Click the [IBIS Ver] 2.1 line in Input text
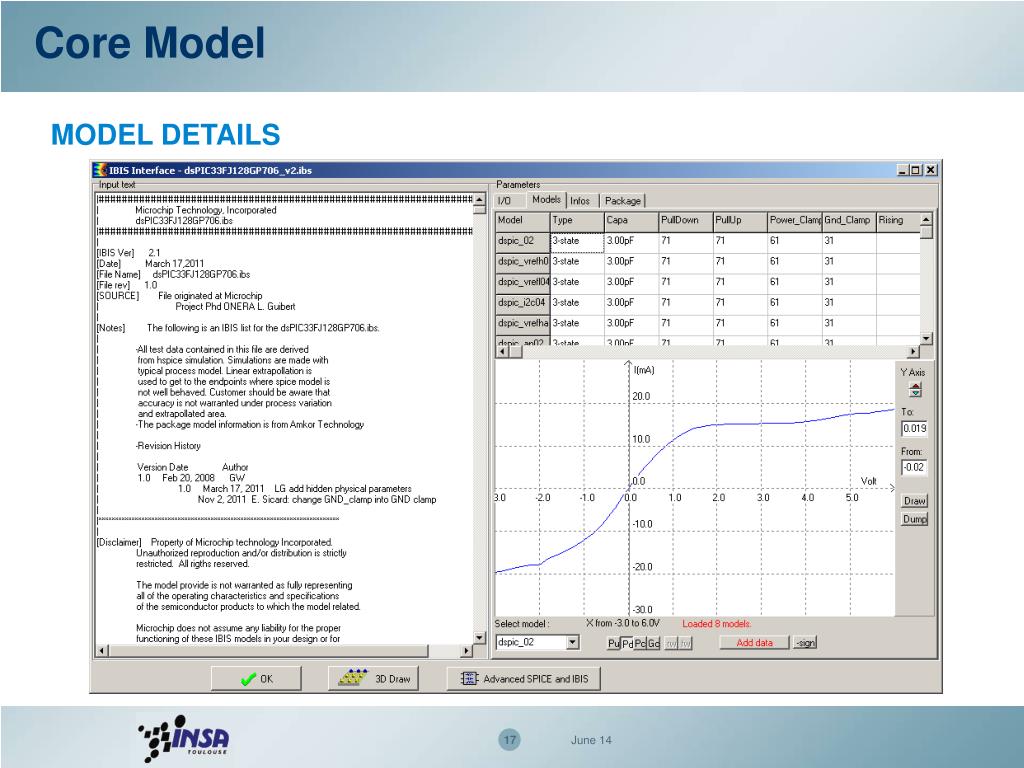Viewport: 1024px width, 768px height. point(128,253)
